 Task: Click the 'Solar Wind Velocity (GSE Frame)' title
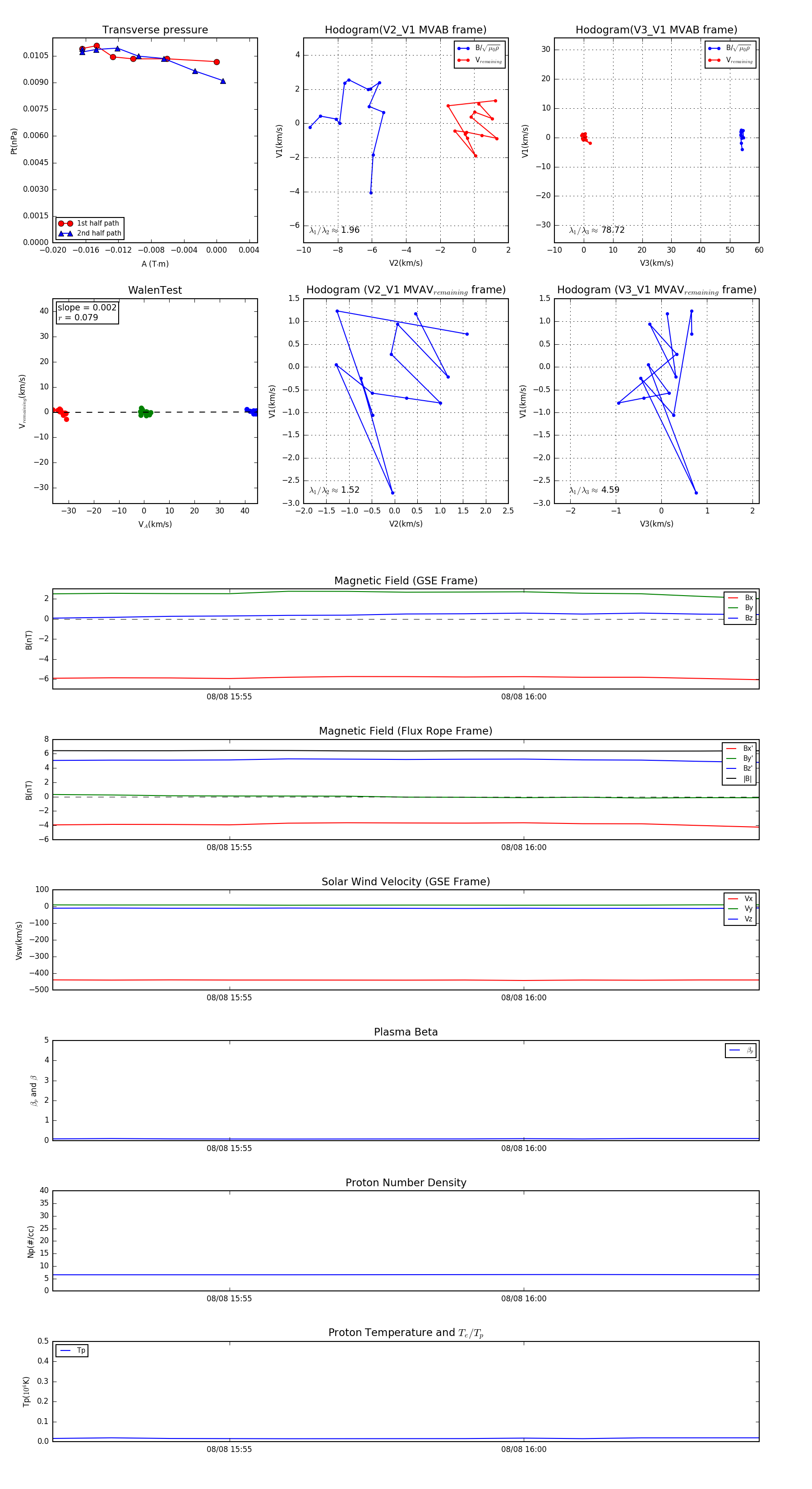[x=406, y=882]
